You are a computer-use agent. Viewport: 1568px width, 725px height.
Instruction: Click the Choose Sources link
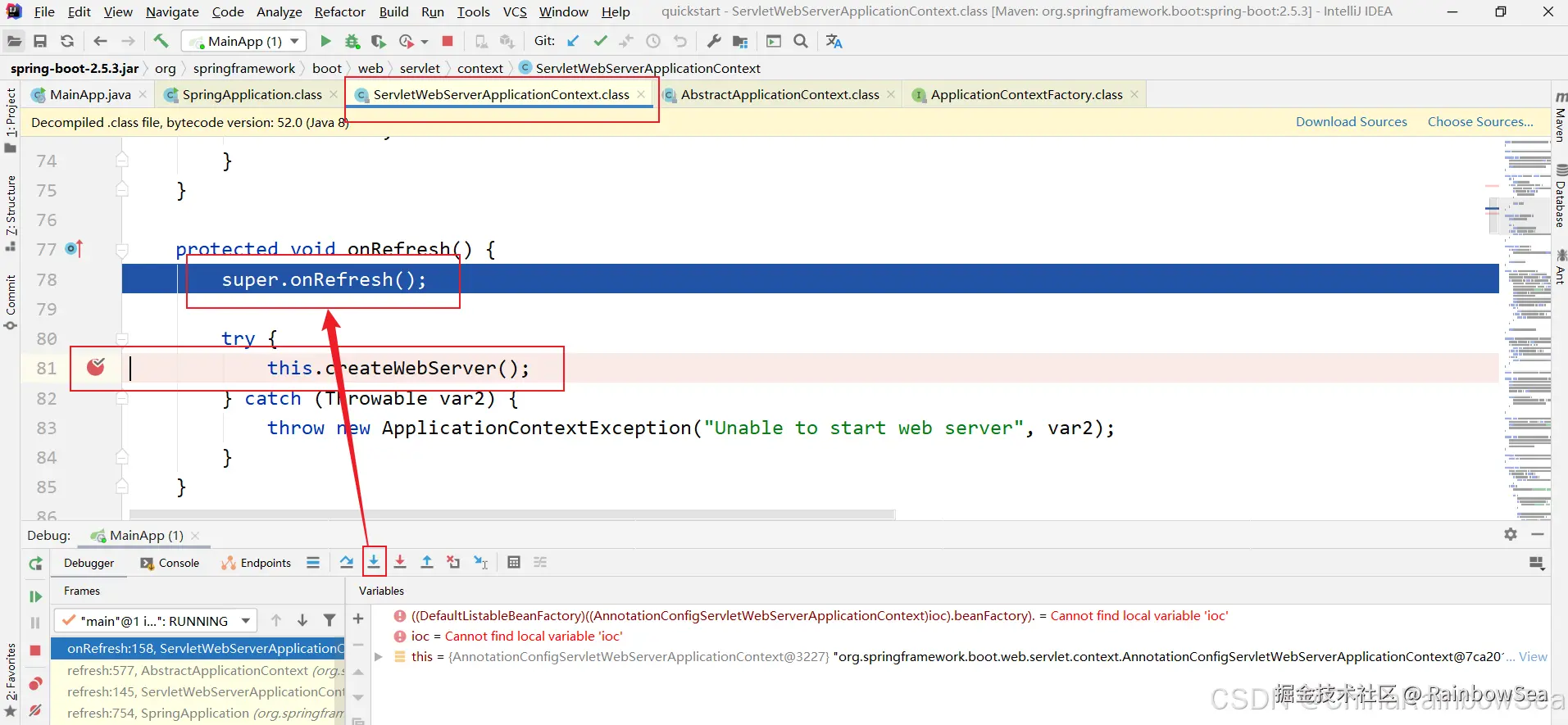[1480, 121]
